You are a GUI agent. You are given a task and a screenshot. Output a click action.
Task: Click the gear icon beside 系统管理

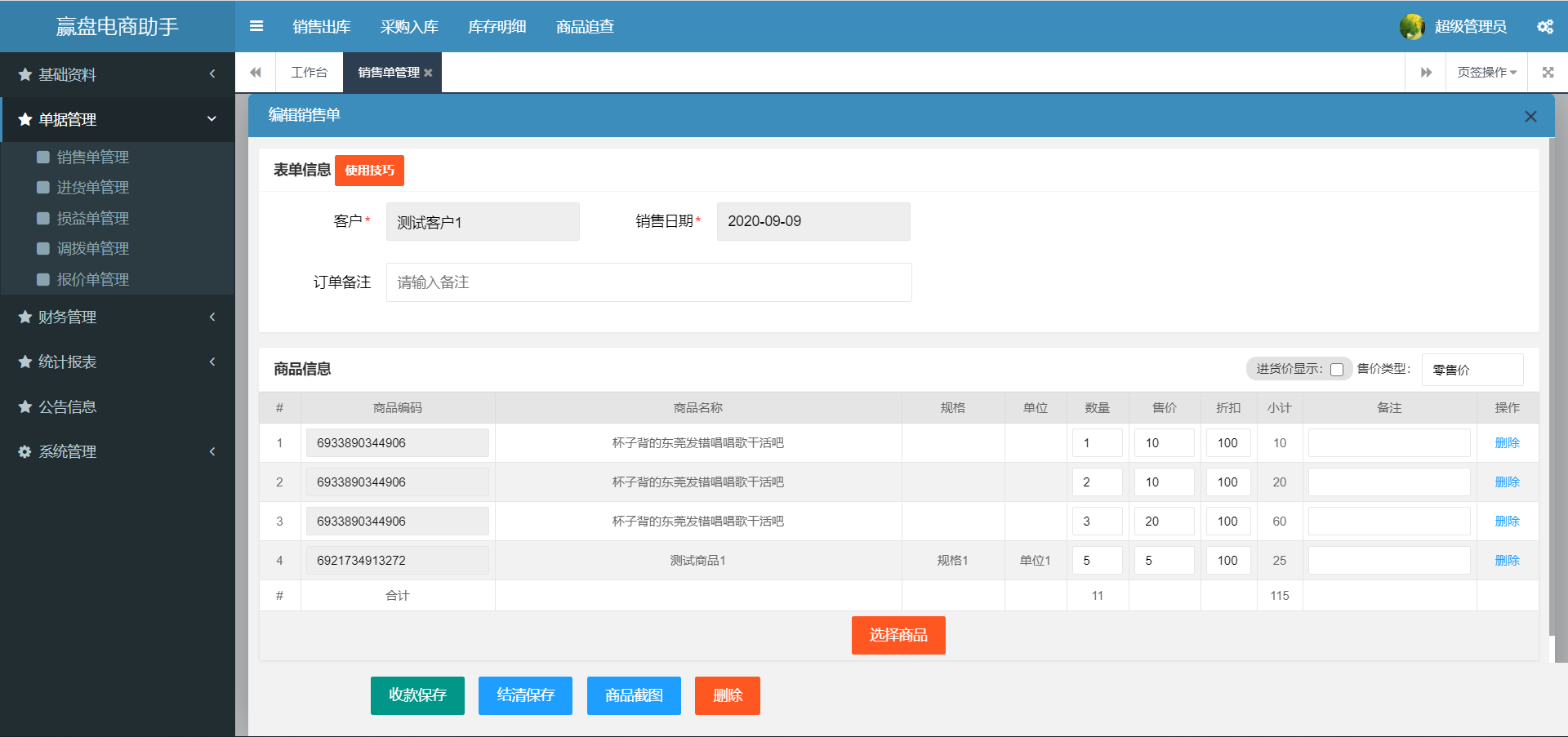click(25, 451)
